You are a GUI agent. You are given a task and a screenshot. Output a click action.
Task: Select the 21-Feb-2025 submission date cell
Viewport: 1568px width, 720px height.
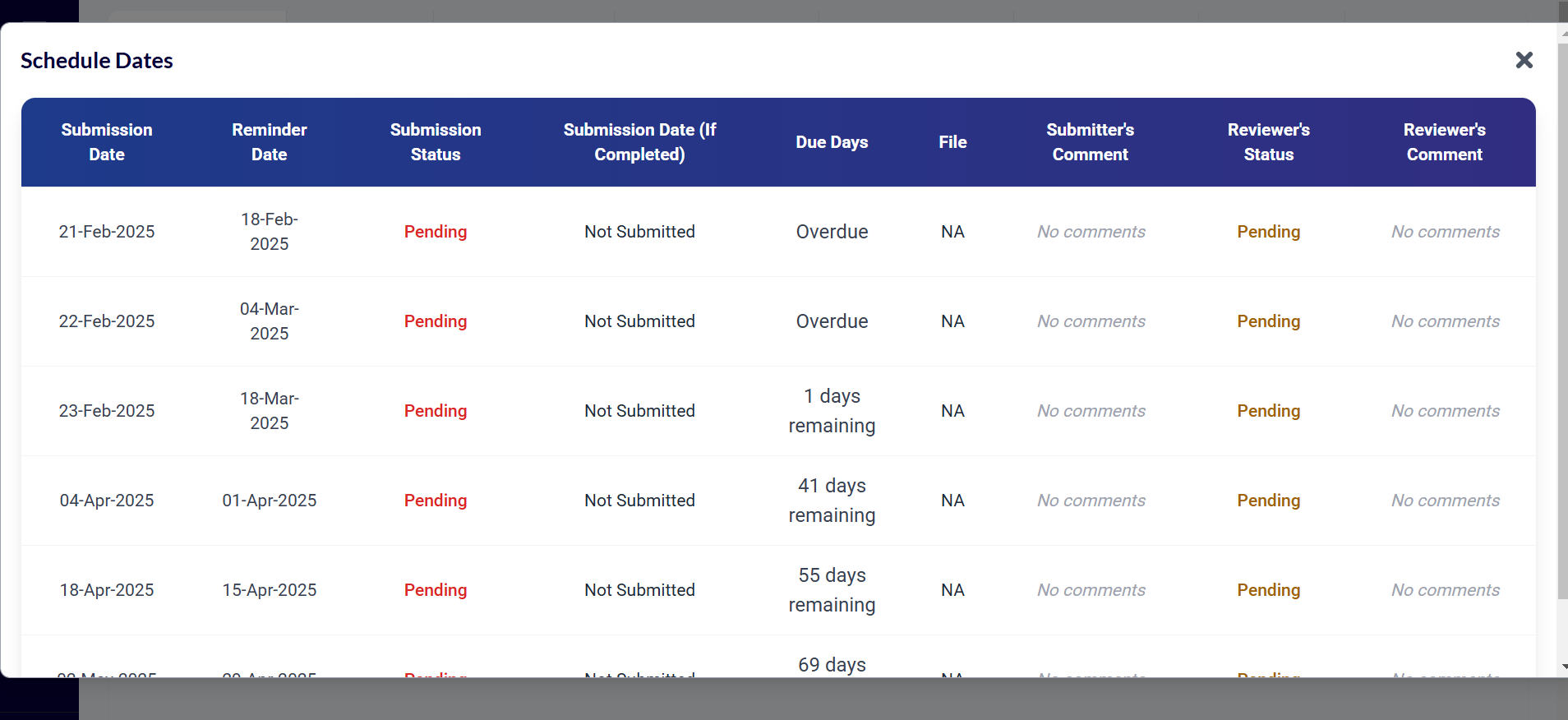pos(107,232)
